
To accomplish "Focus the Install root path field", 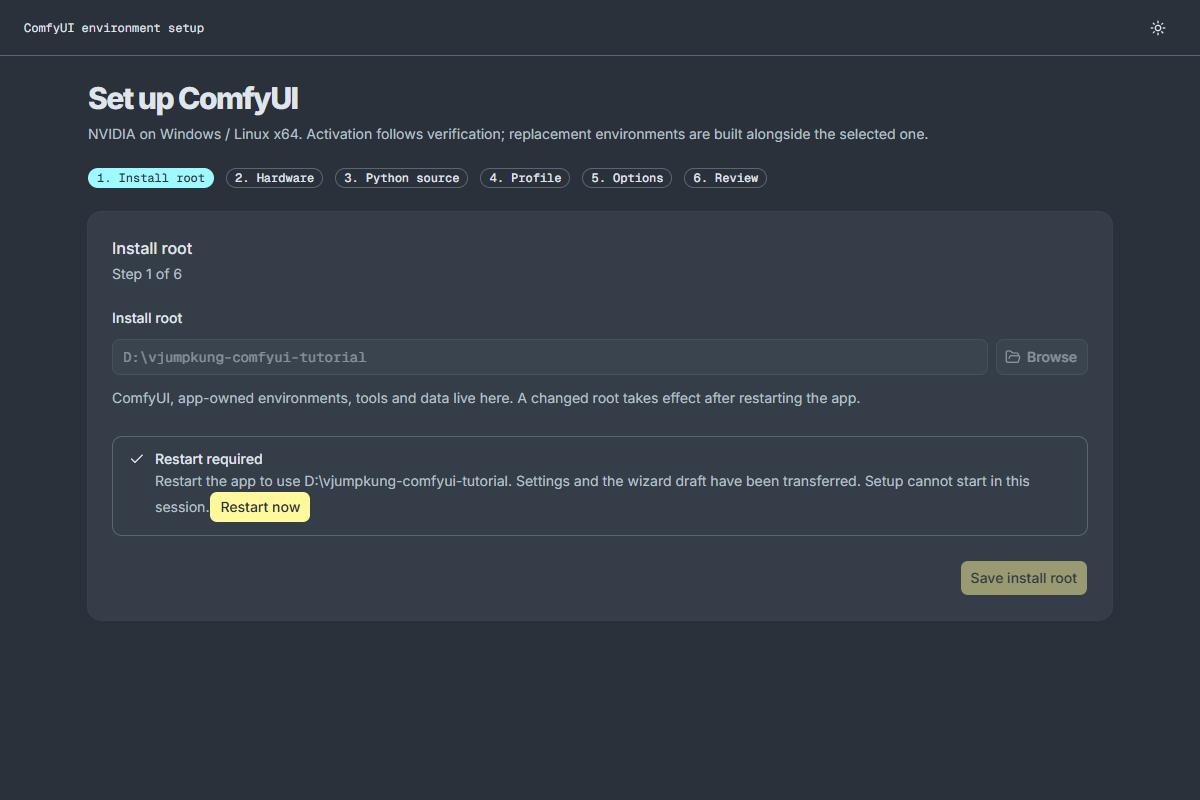I will [550, 357].
